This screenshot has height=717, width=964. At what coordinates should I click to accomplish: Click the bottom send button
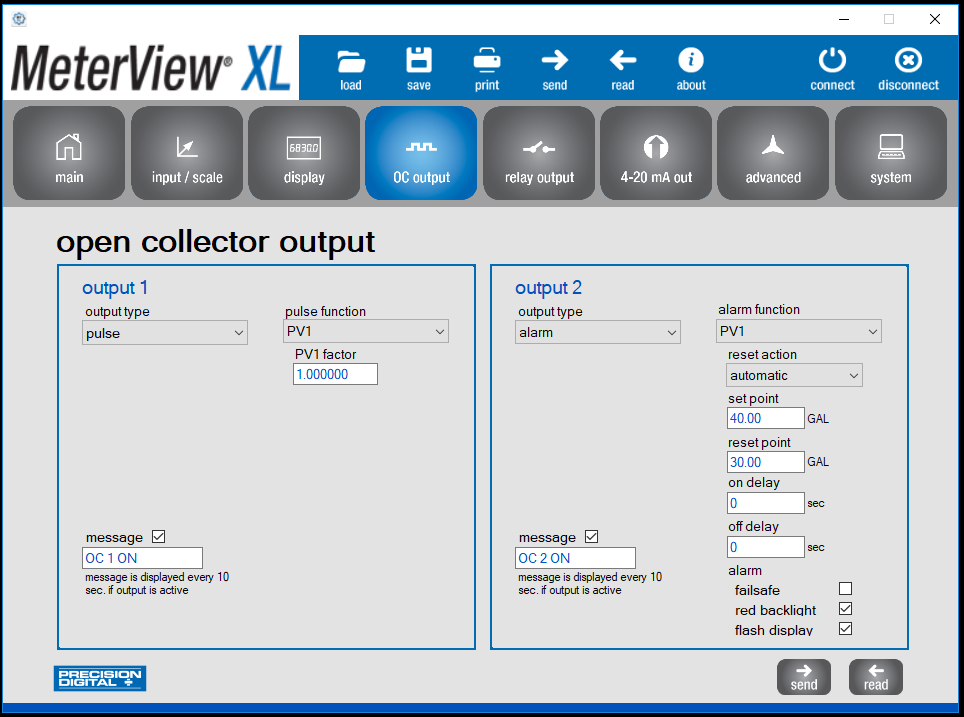(x=804, y=677)
